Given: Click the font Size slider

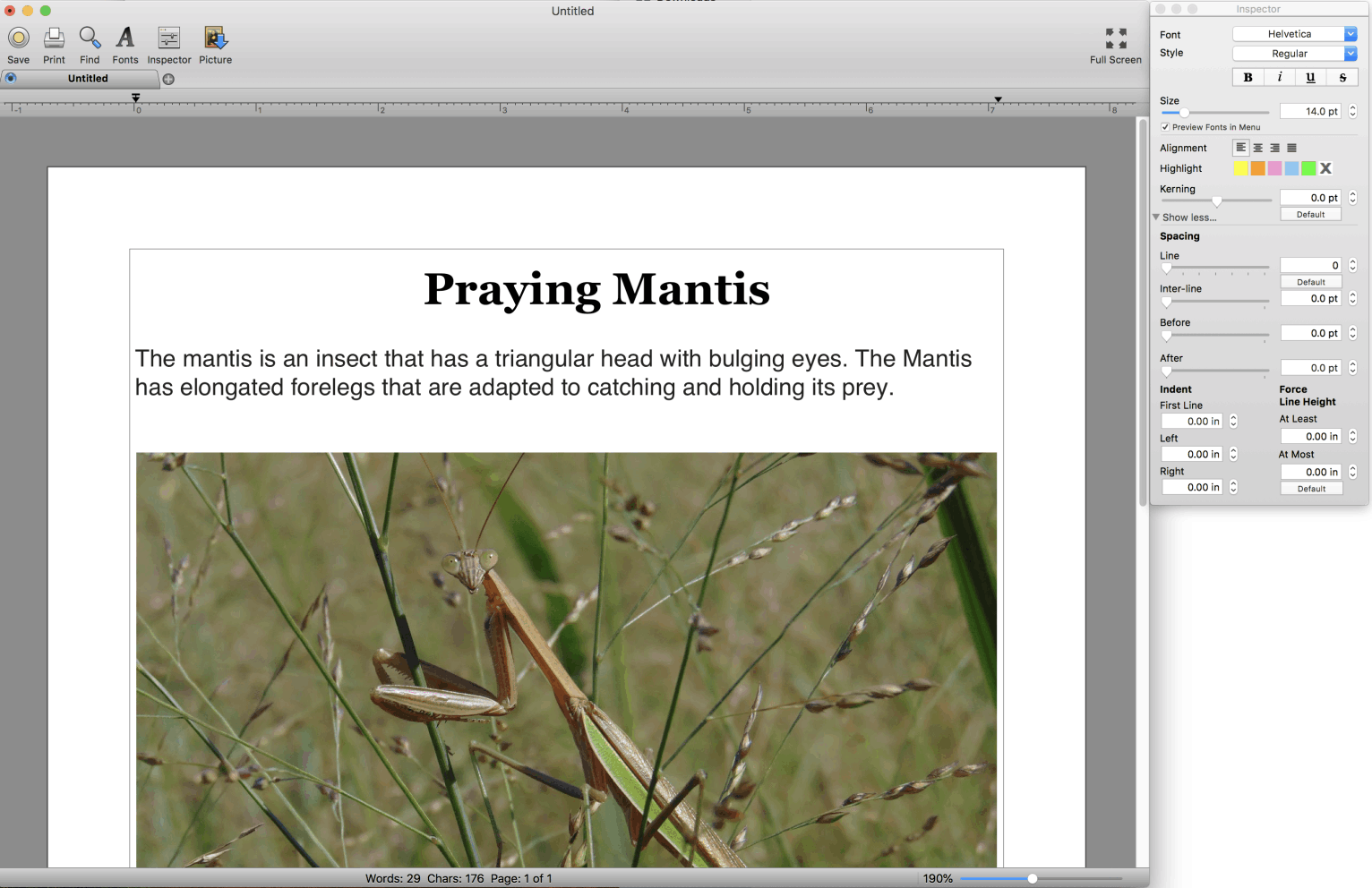Looking at the screenshot, I should [1215, 113].
